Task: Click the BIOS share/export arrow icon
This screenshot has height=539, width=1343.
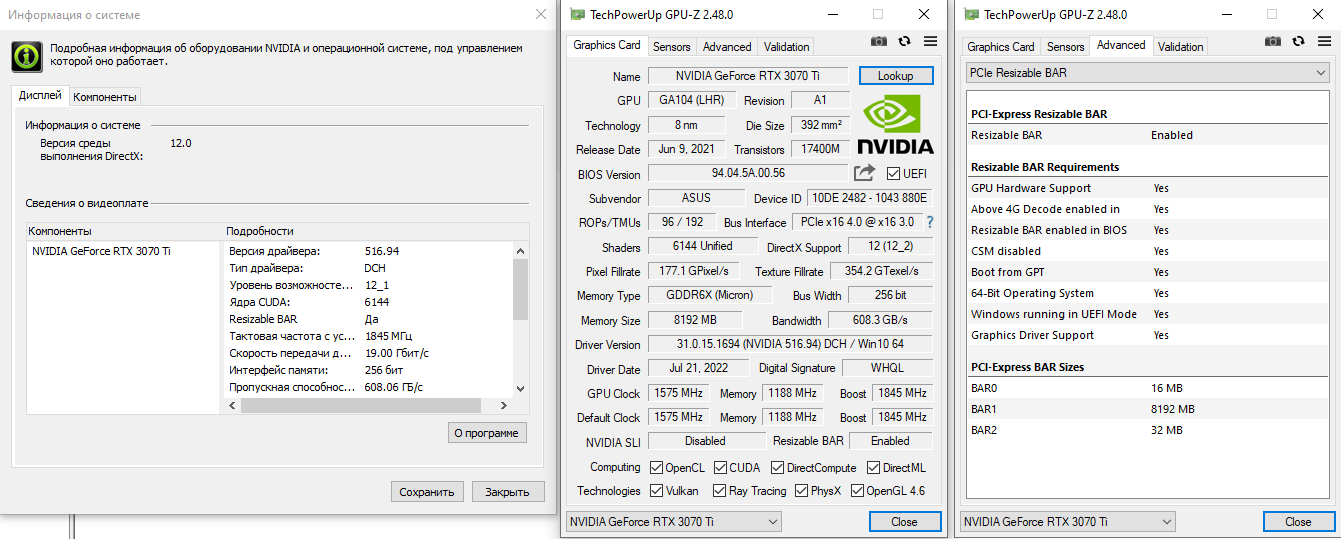Action: point(864,173)
